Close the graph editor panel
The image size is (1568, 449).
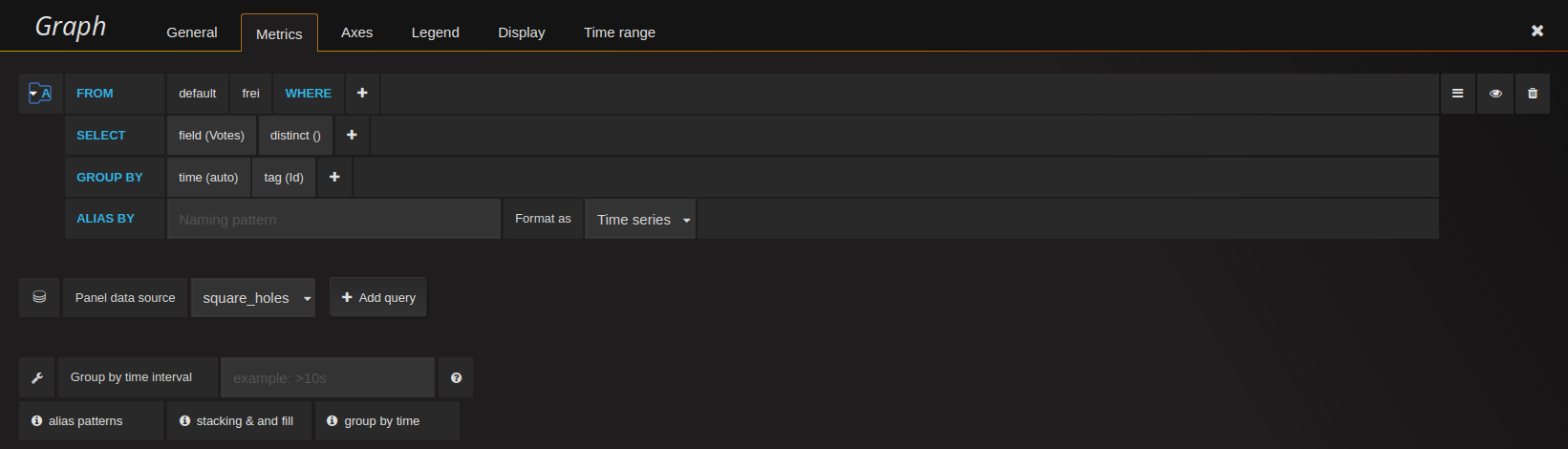click(x=1537, y=31)
